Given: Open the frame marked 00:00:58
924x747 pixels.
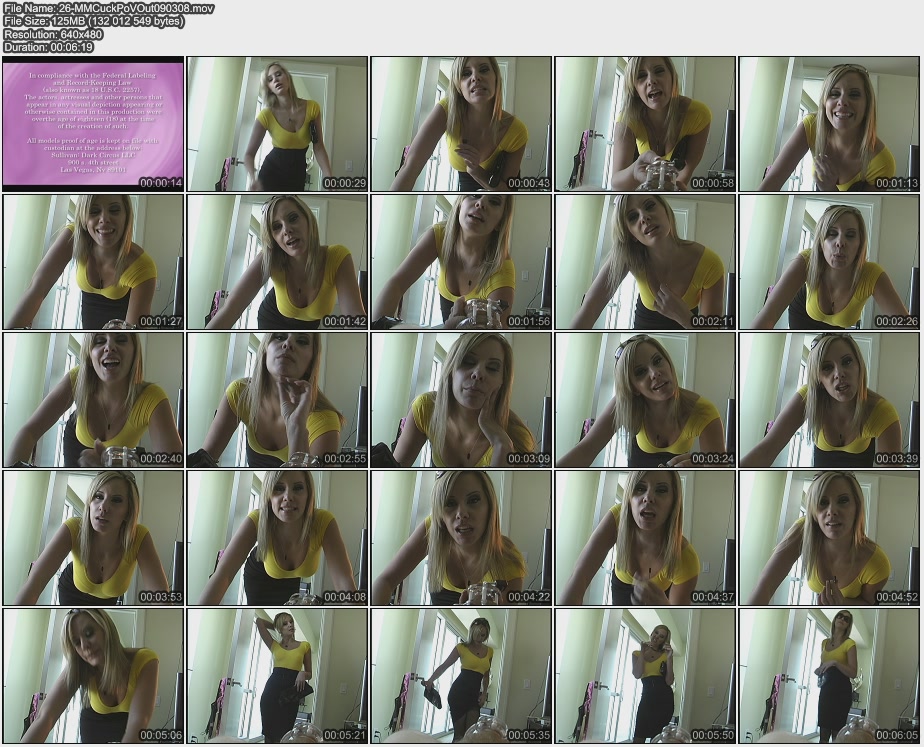Looking at the screenshot, I should coord(645,124).
